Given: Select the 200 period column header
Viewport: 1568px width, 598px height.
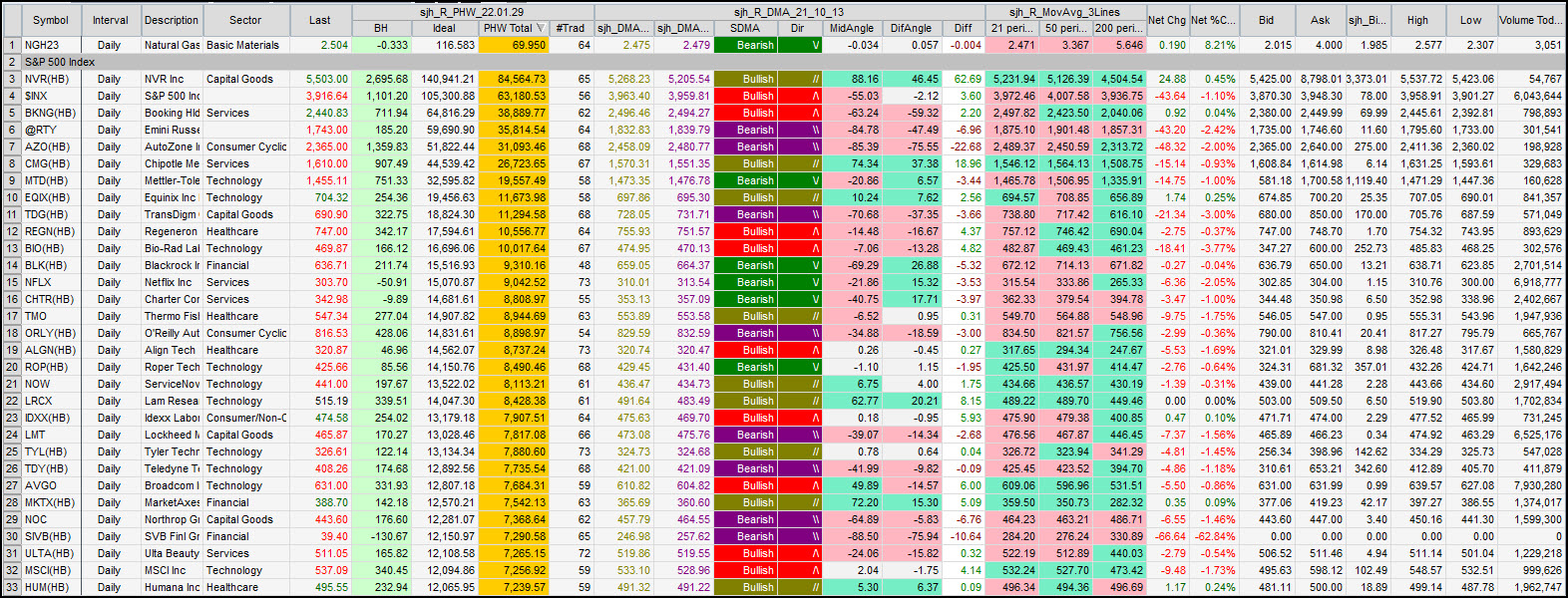Looking at the screenshot, I should click(1119, 28).
